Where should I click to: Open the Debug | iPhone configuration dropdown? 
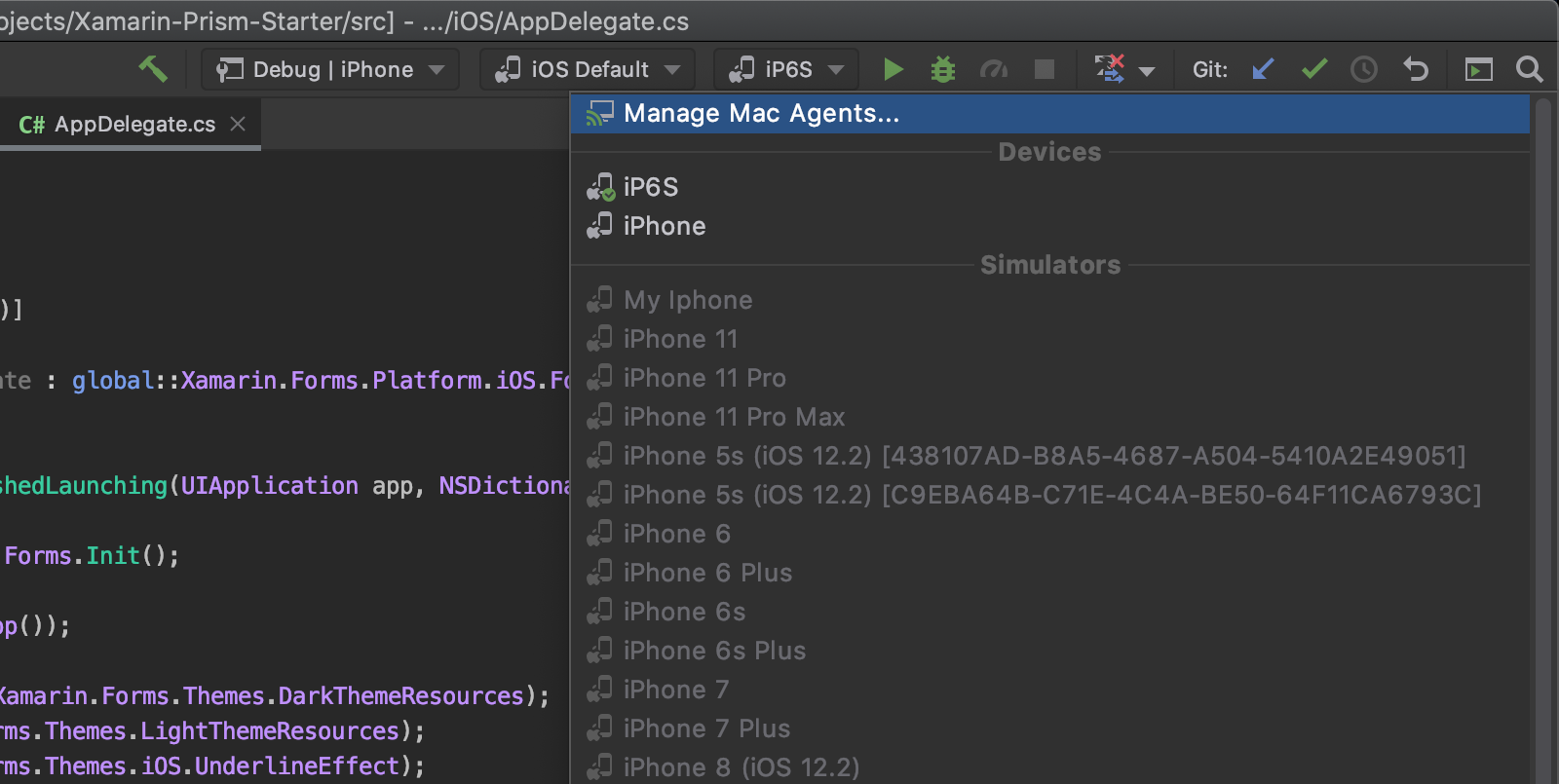[330, 69]
